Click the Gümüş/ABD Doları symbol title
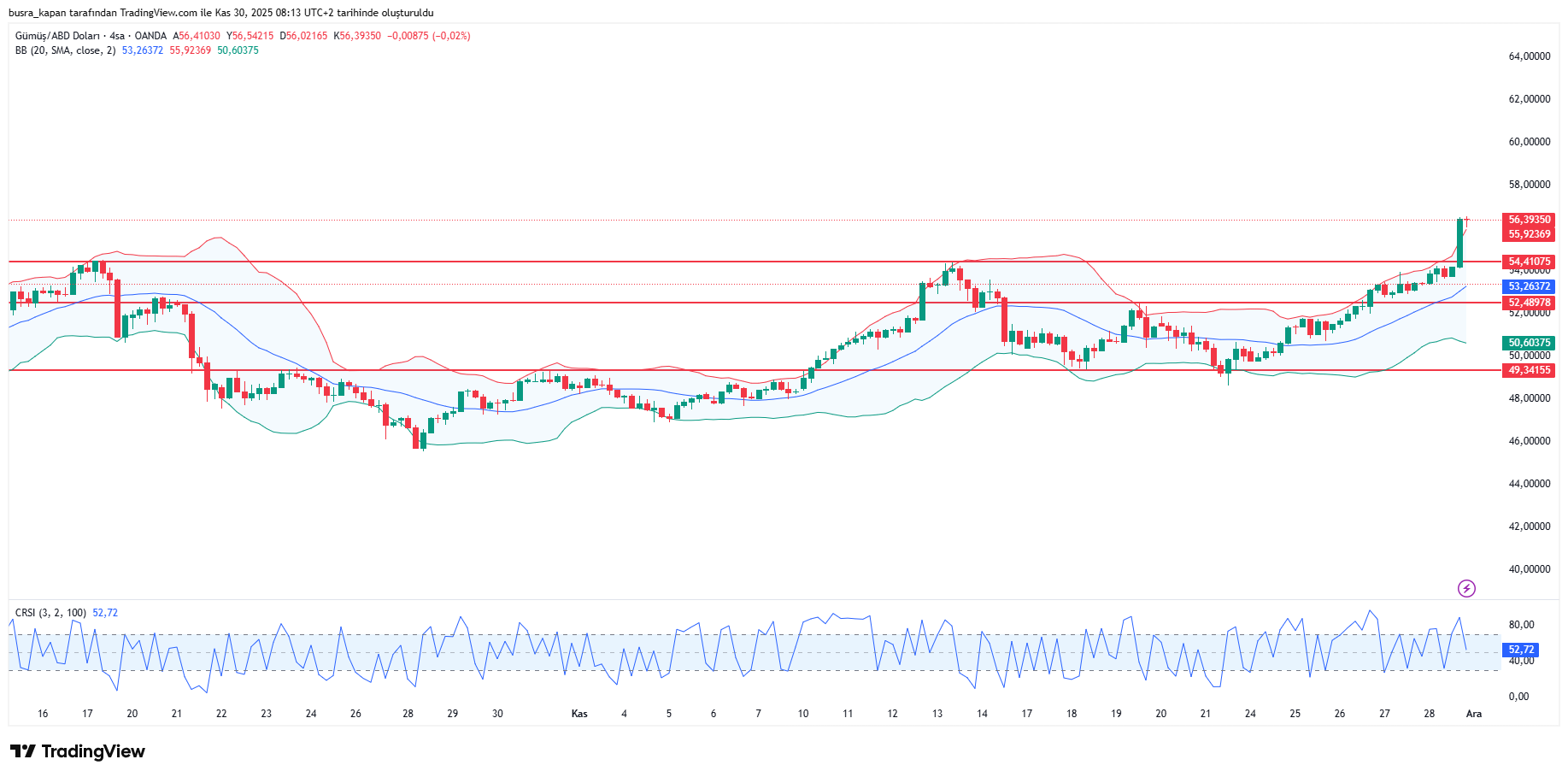Viewport: 1568px width, 777px height. [x=57, y=36]
